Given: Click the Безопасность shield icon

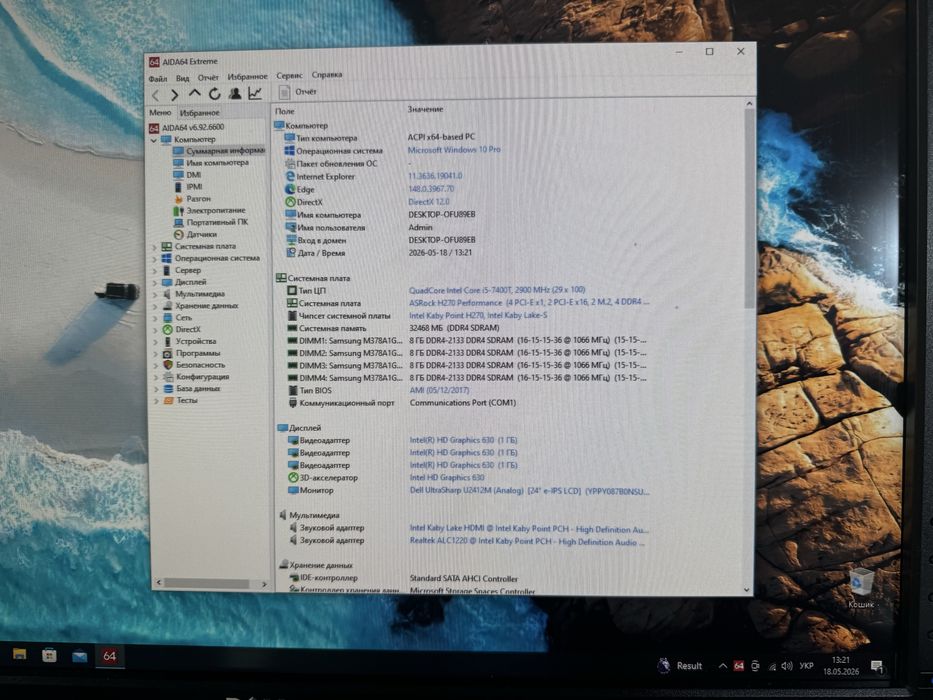Looking at the screenshot, I should click(167, 365).
